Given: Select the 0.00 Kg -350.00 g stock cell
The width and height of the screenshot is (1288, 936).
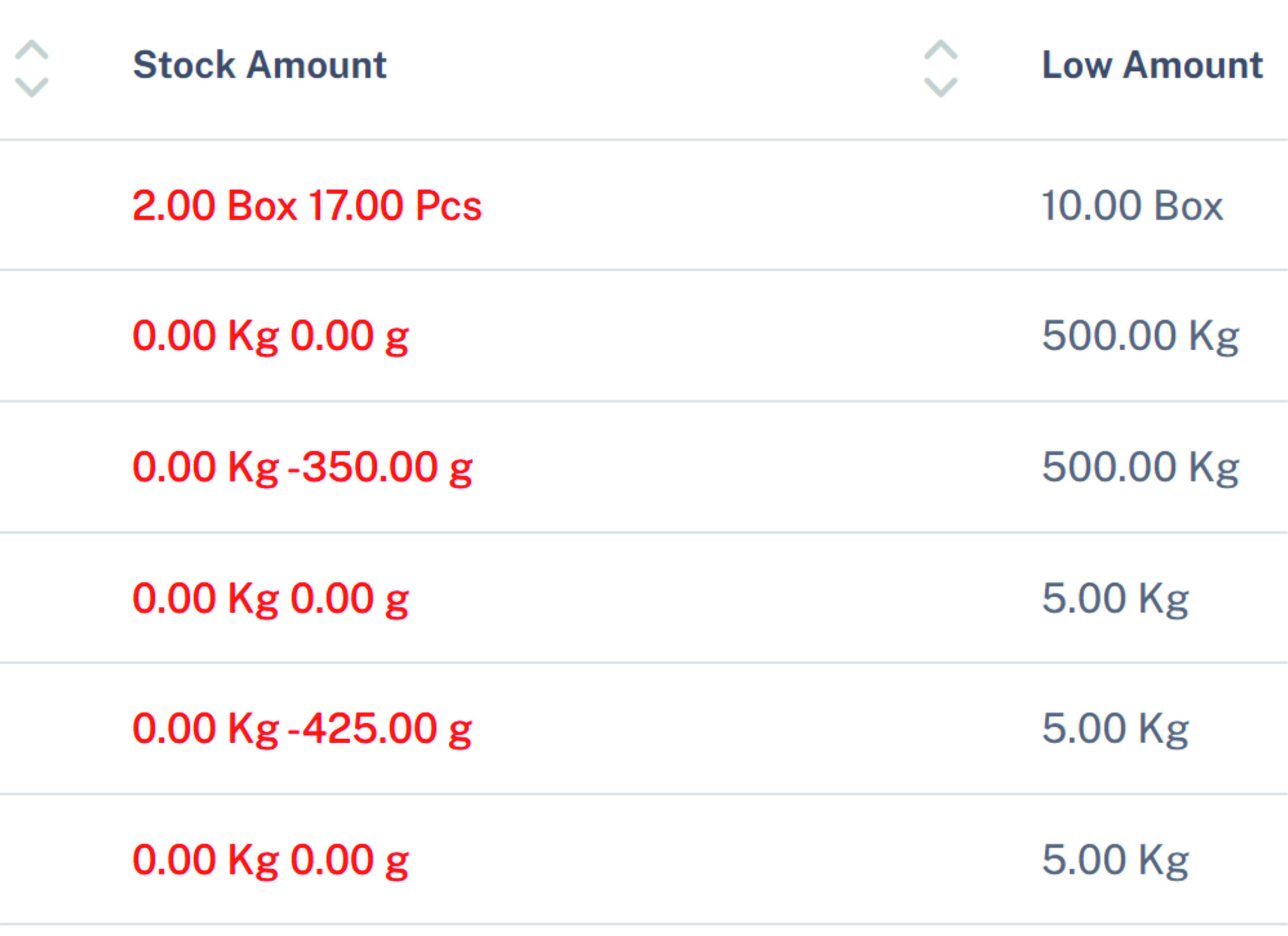Looking at the screenshot, I should tap(302, 468).
